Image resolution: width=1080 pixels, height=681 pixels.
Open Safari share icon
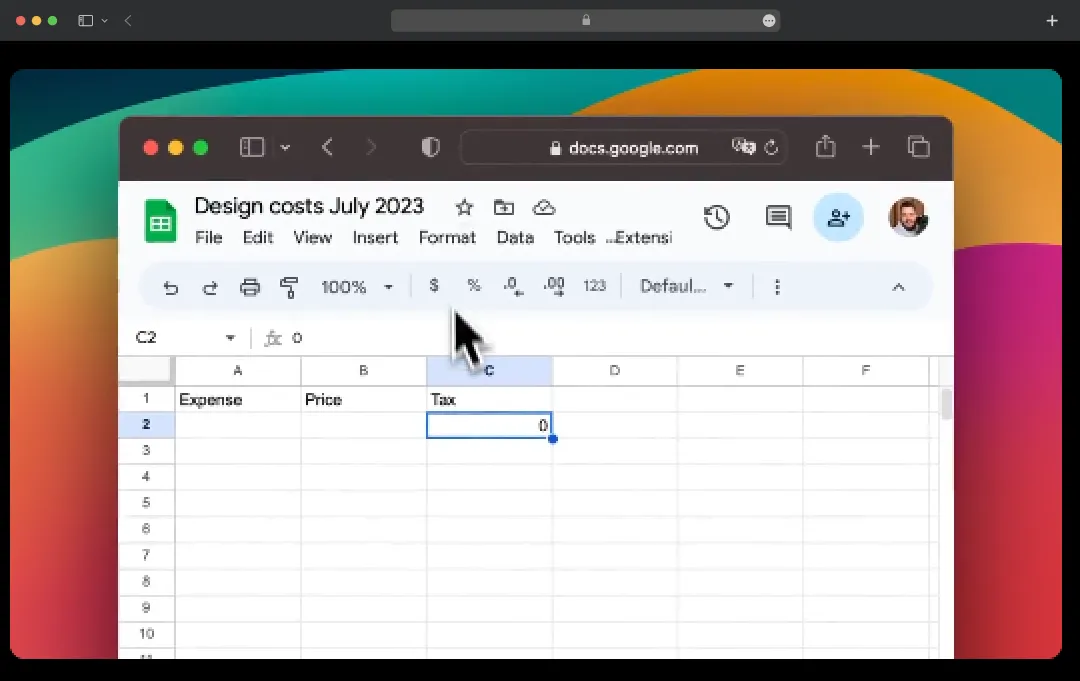(825, 146)
